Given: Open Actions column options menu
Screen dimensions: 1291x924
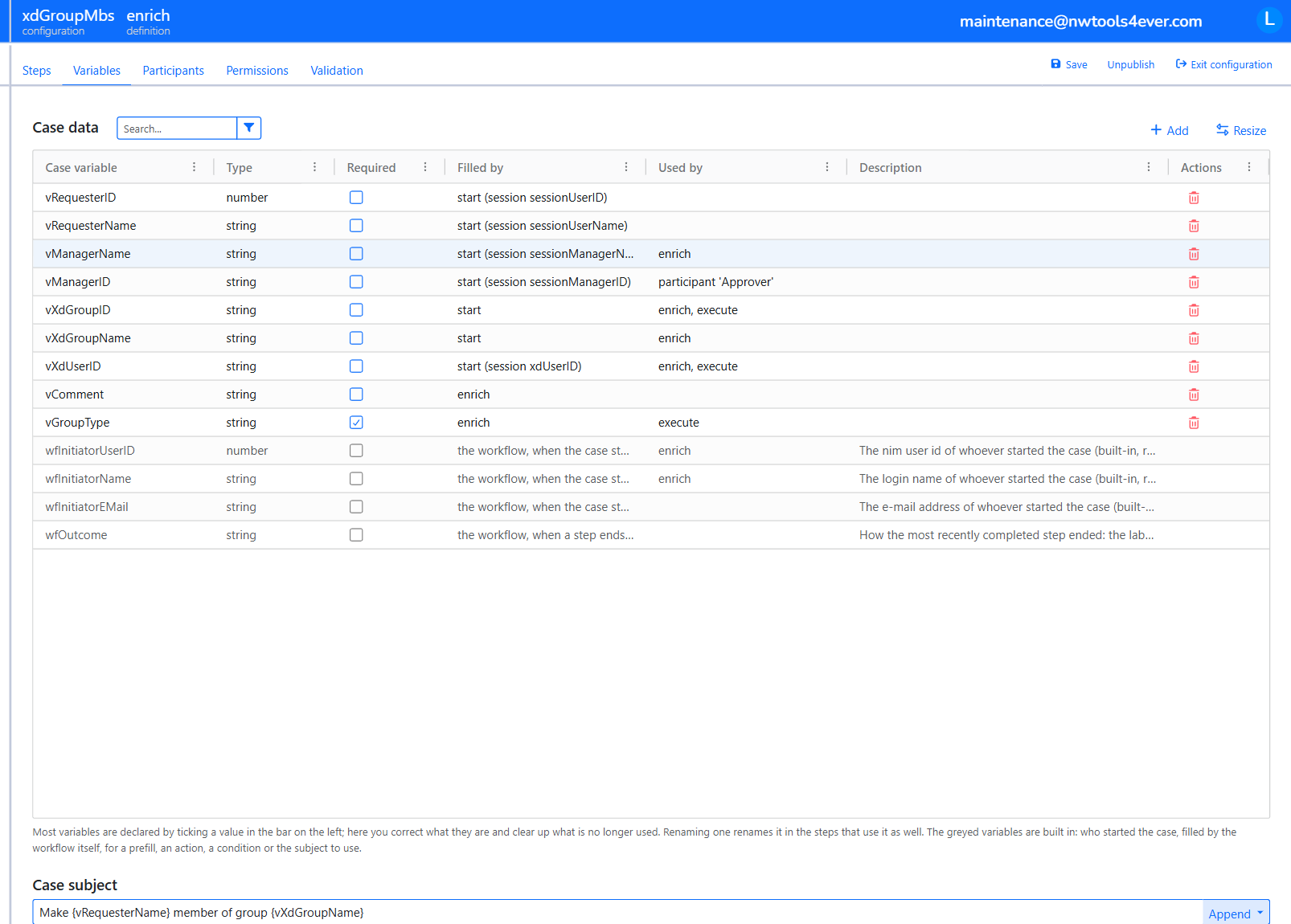Looking at the screenshot, I should 1249,167.
